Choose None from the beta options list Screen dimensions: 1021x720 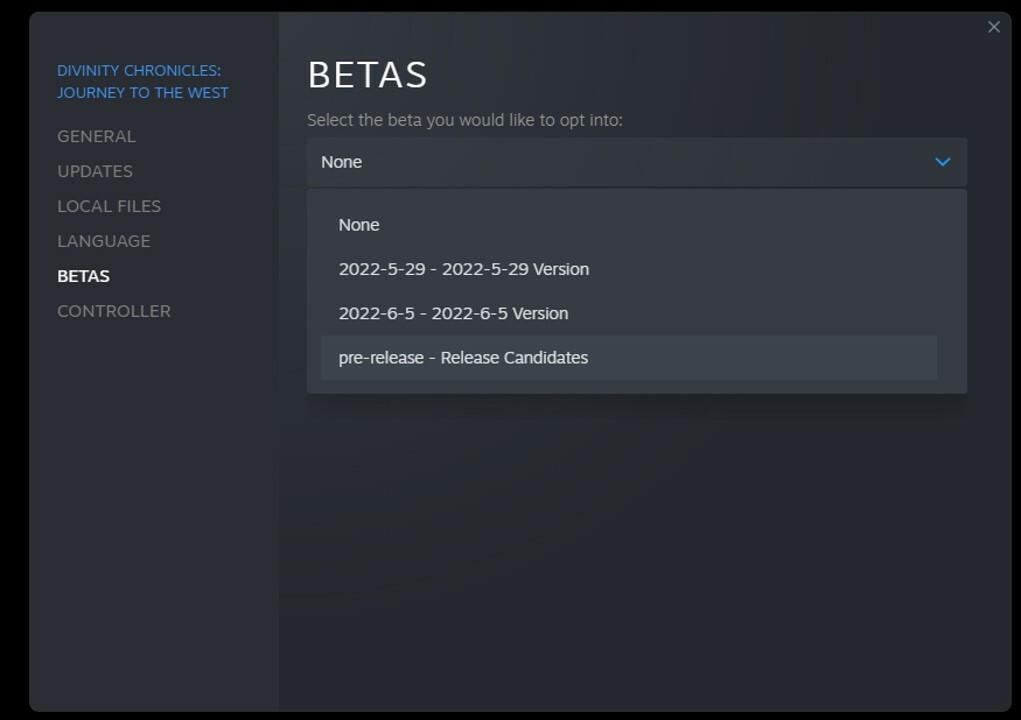click(x=359, y=225)
